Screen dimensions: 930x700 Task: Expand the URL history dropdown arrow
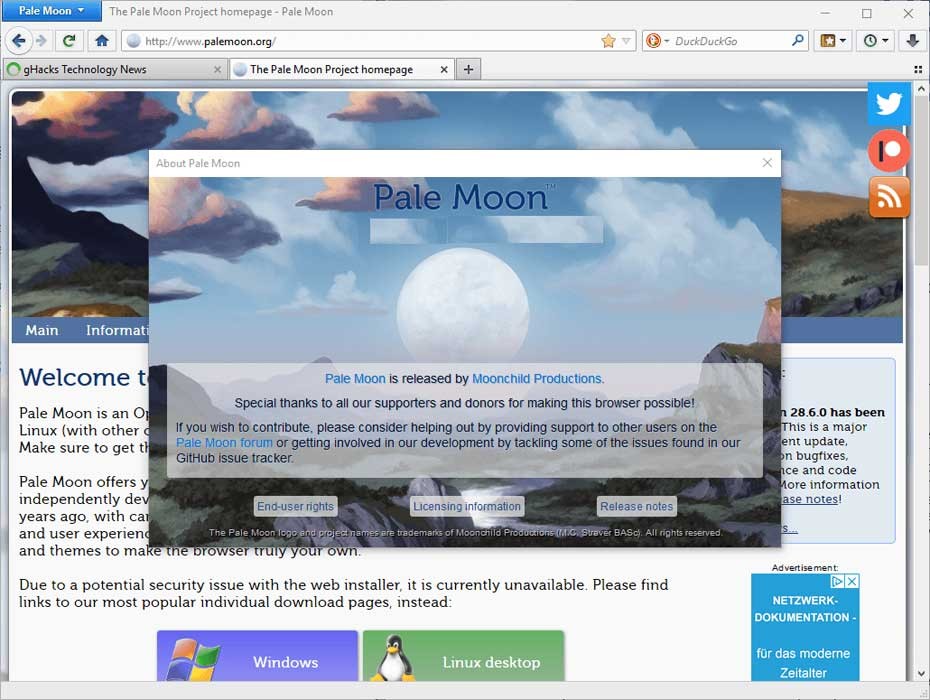(x=627, y=41)
